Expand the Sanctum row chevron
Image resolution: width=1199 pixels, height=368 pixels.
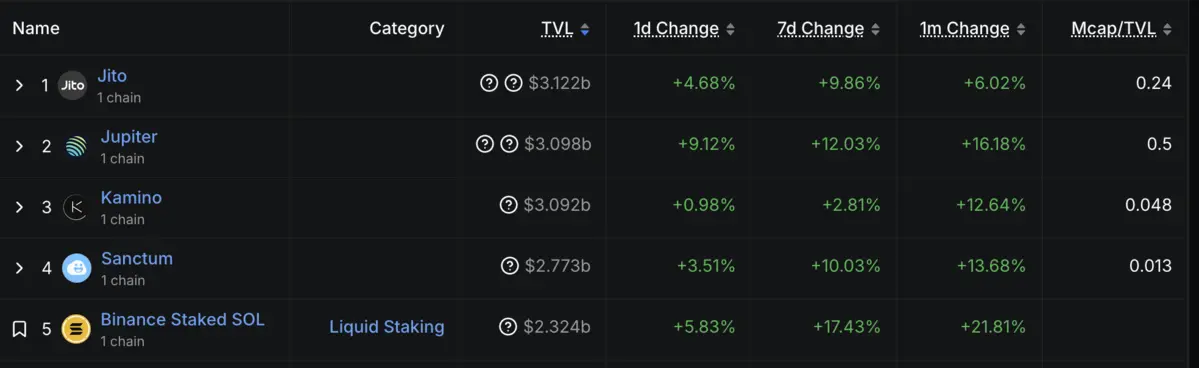click(20, 268)
